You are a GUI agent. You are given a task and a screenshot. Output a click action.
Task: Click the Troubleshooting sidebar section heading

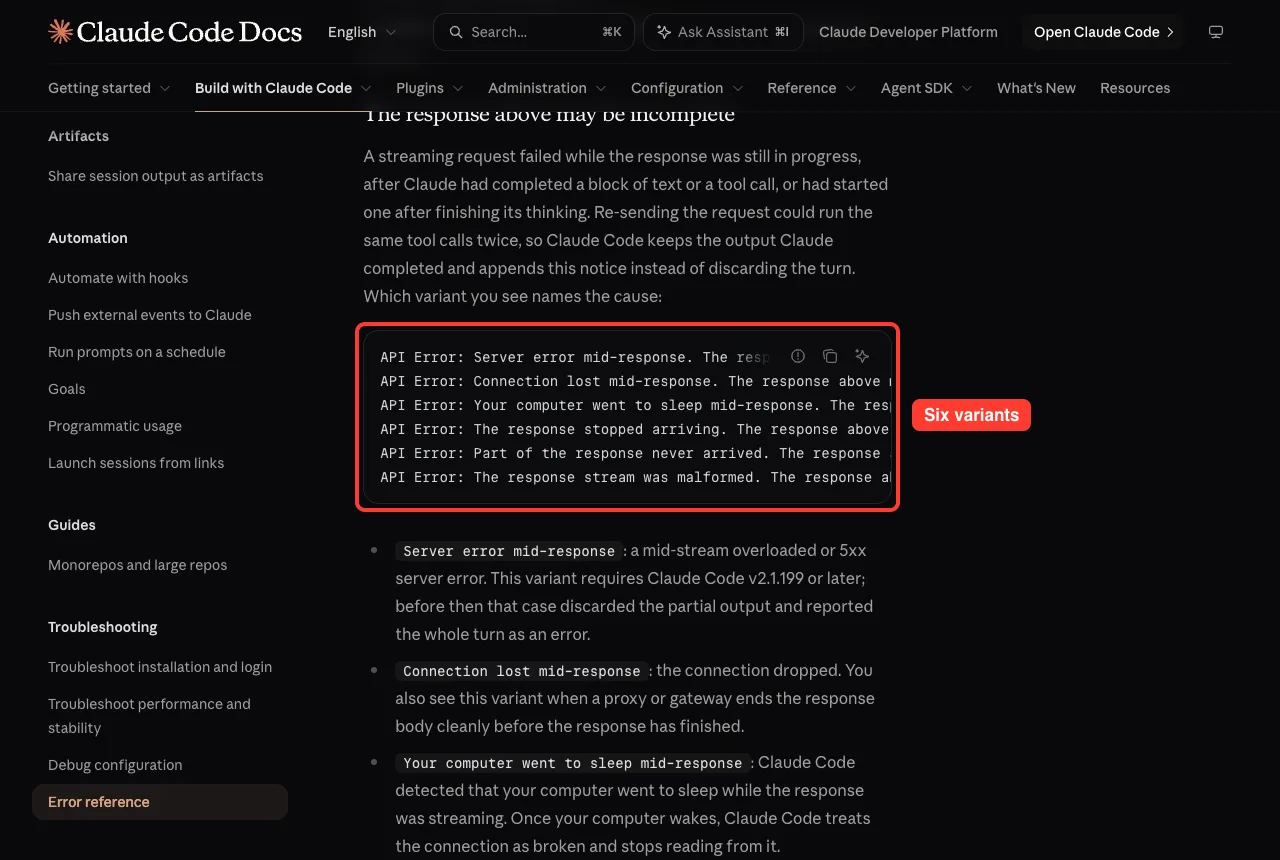[103, 627]
